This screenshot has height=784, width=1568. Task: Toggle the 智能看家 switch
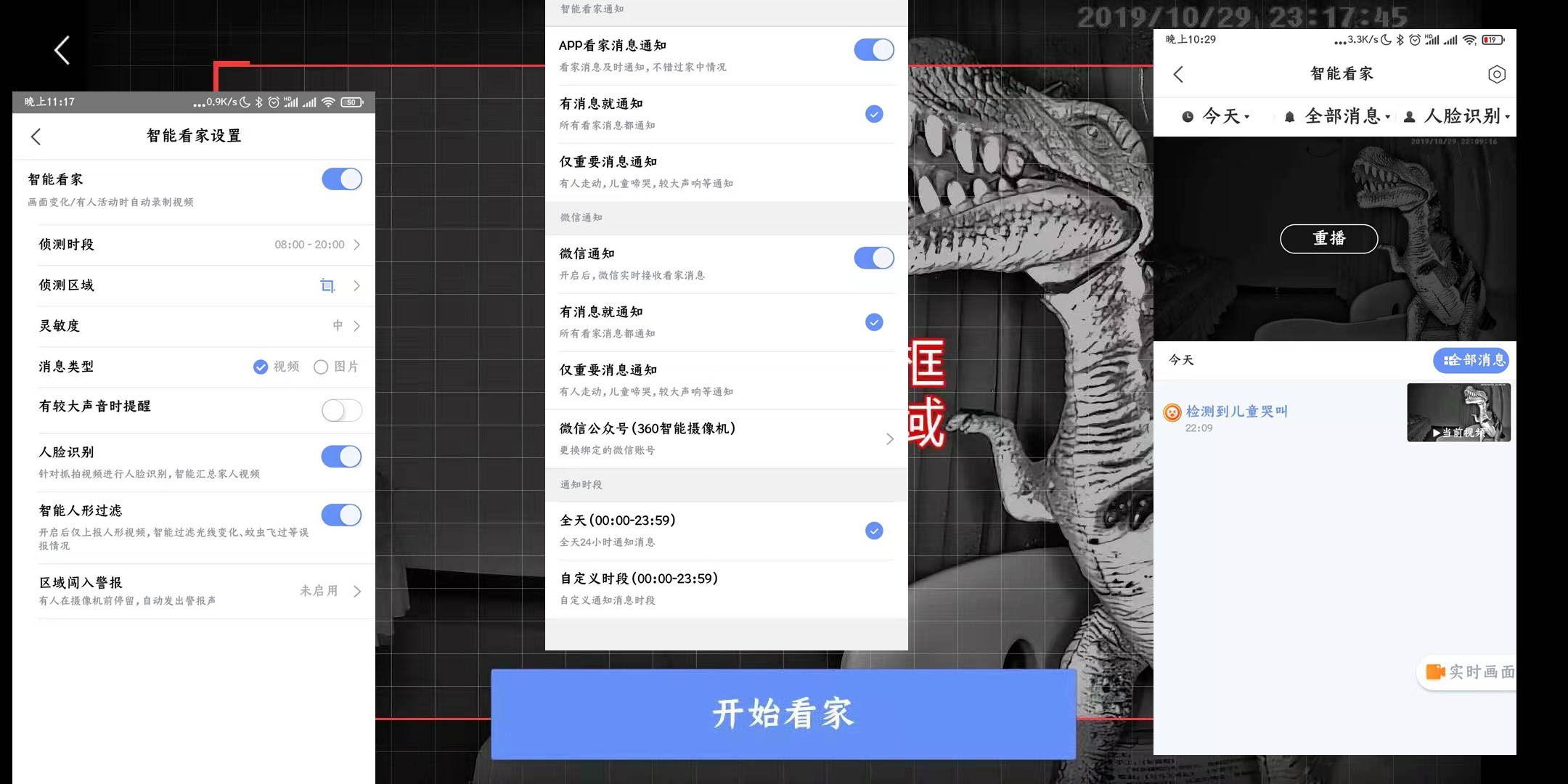pyautogui.click(x=342, y=179)
